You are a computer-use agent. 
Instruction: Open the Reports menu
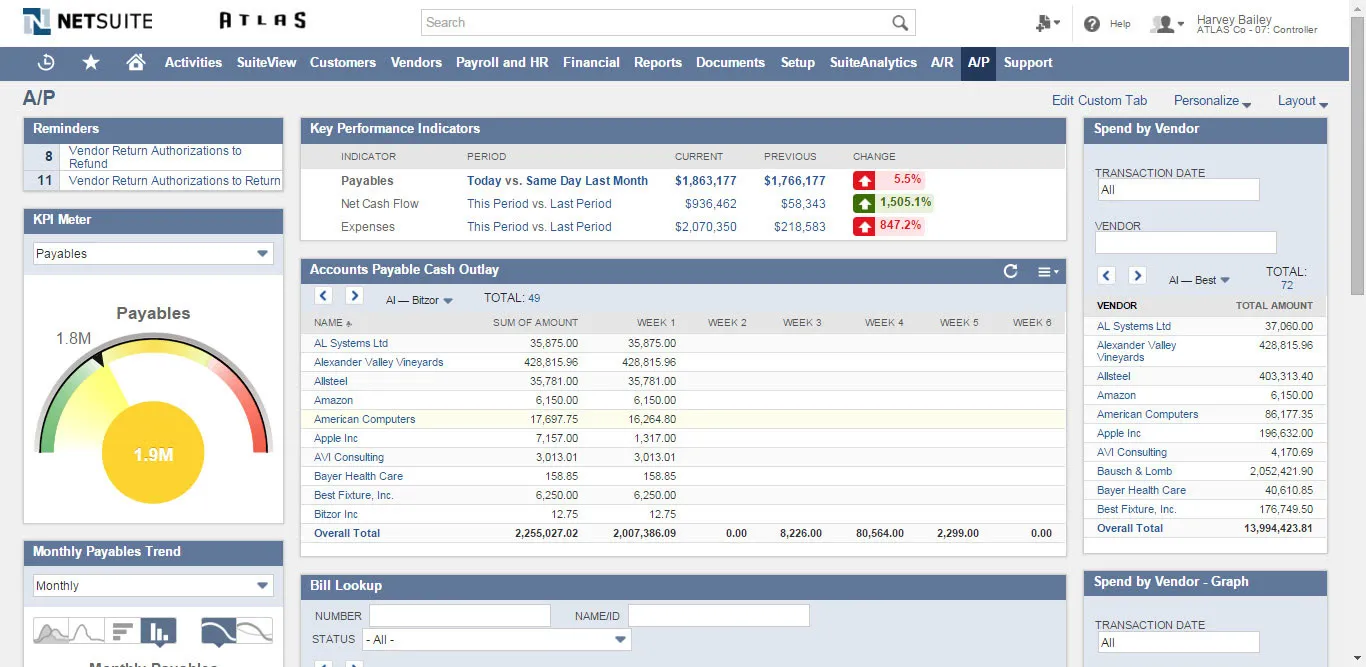pyautogui.click(x=657, y=62)
